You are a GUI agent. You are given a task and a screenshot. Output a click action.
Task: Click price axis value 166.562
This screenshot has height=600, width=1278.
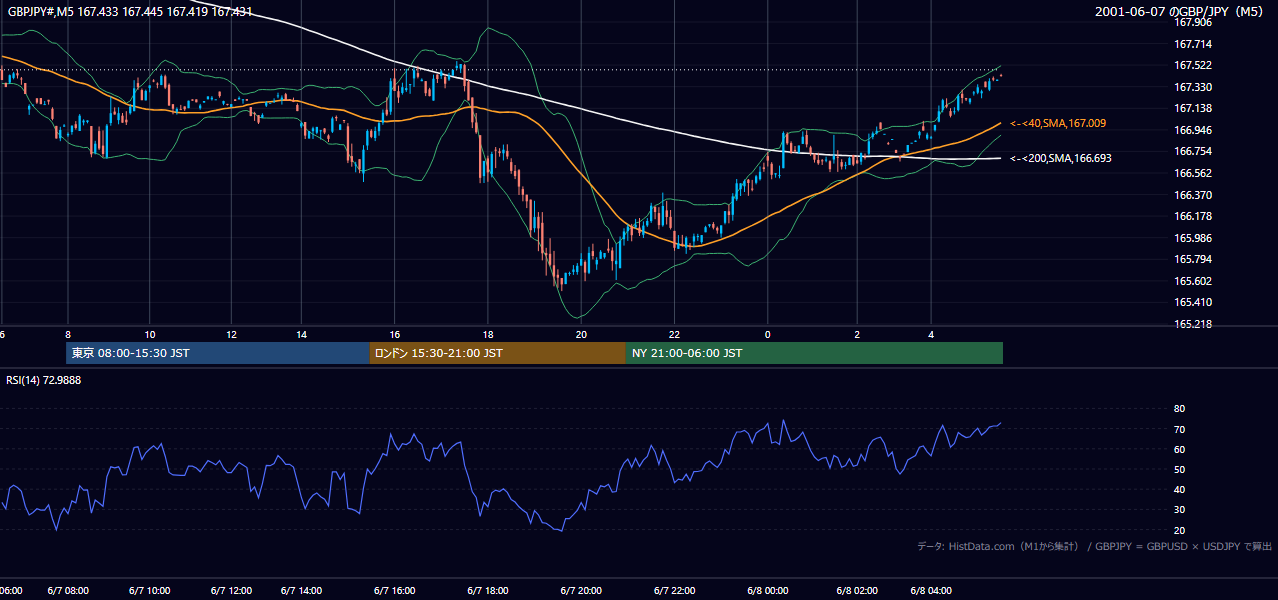pos(1192,173)
